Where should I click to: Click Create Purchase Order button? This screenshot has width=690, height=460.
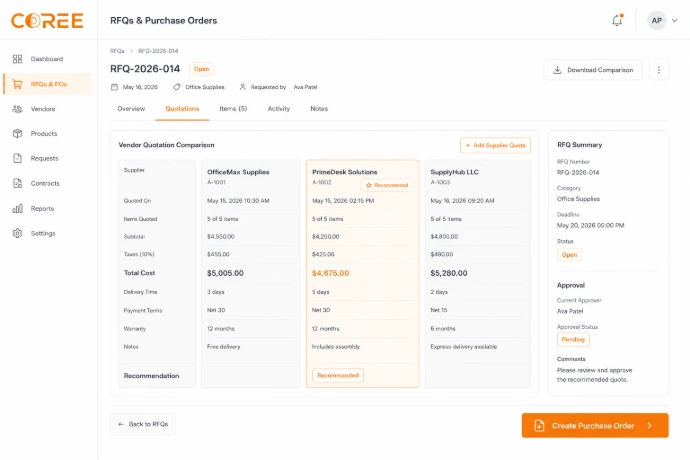point(595,426)
